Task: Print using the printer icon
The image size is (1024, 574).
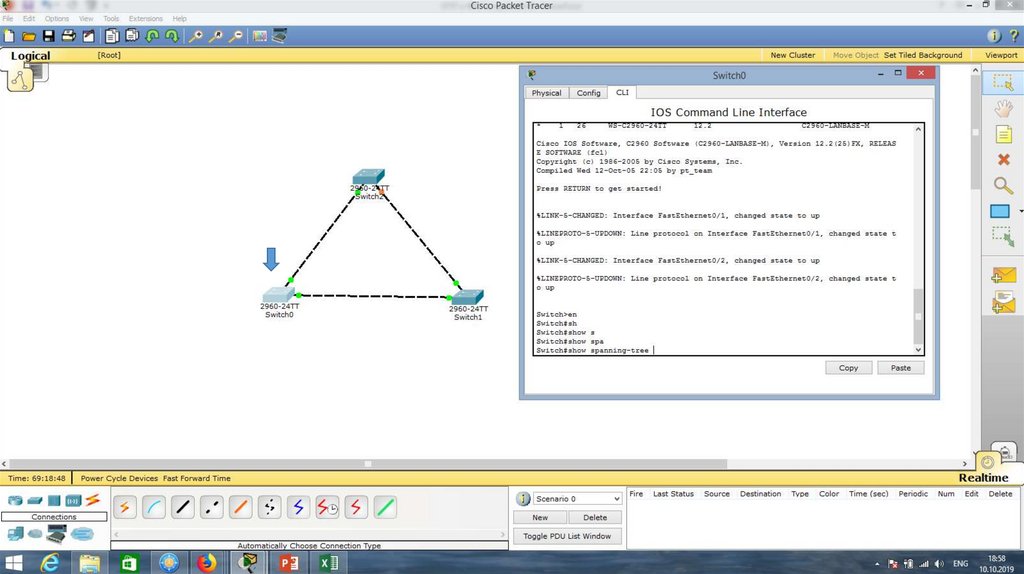Action: pyautogui.click(x=69, y=36)
